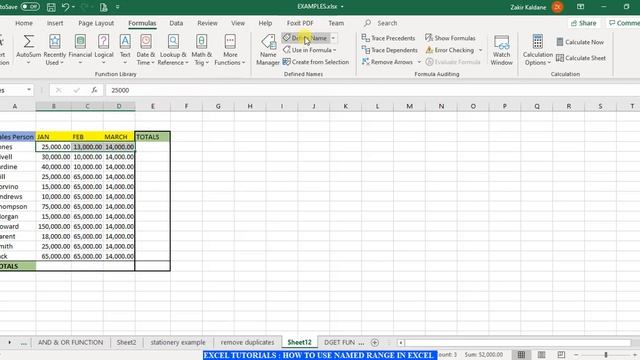This screenshot has height=360, width=640.
Task: Open Lookup & Reference functions
Action: point(173,49)
